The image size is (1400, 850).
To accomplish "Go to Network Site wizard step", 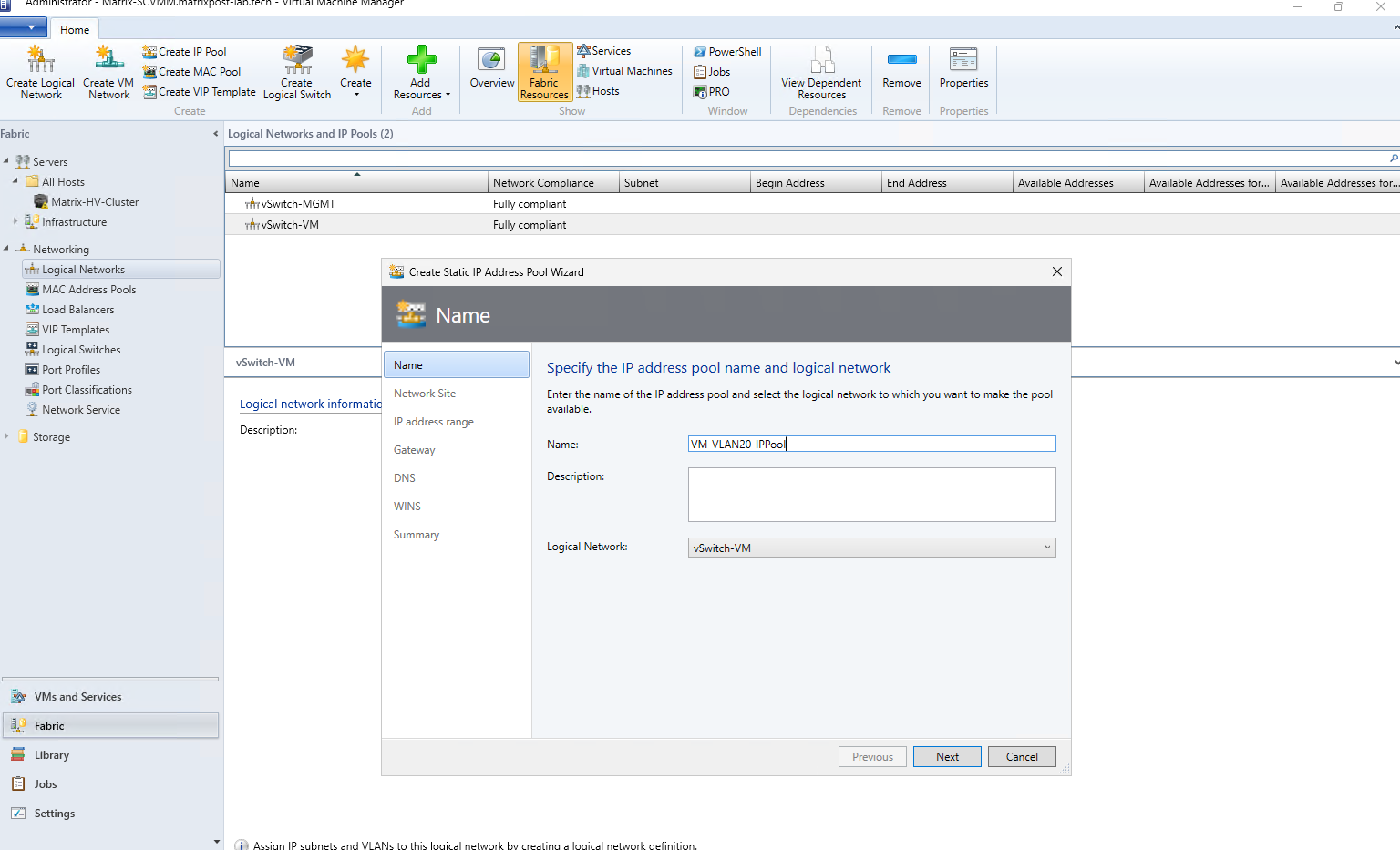I will click(x=425, y=394).
